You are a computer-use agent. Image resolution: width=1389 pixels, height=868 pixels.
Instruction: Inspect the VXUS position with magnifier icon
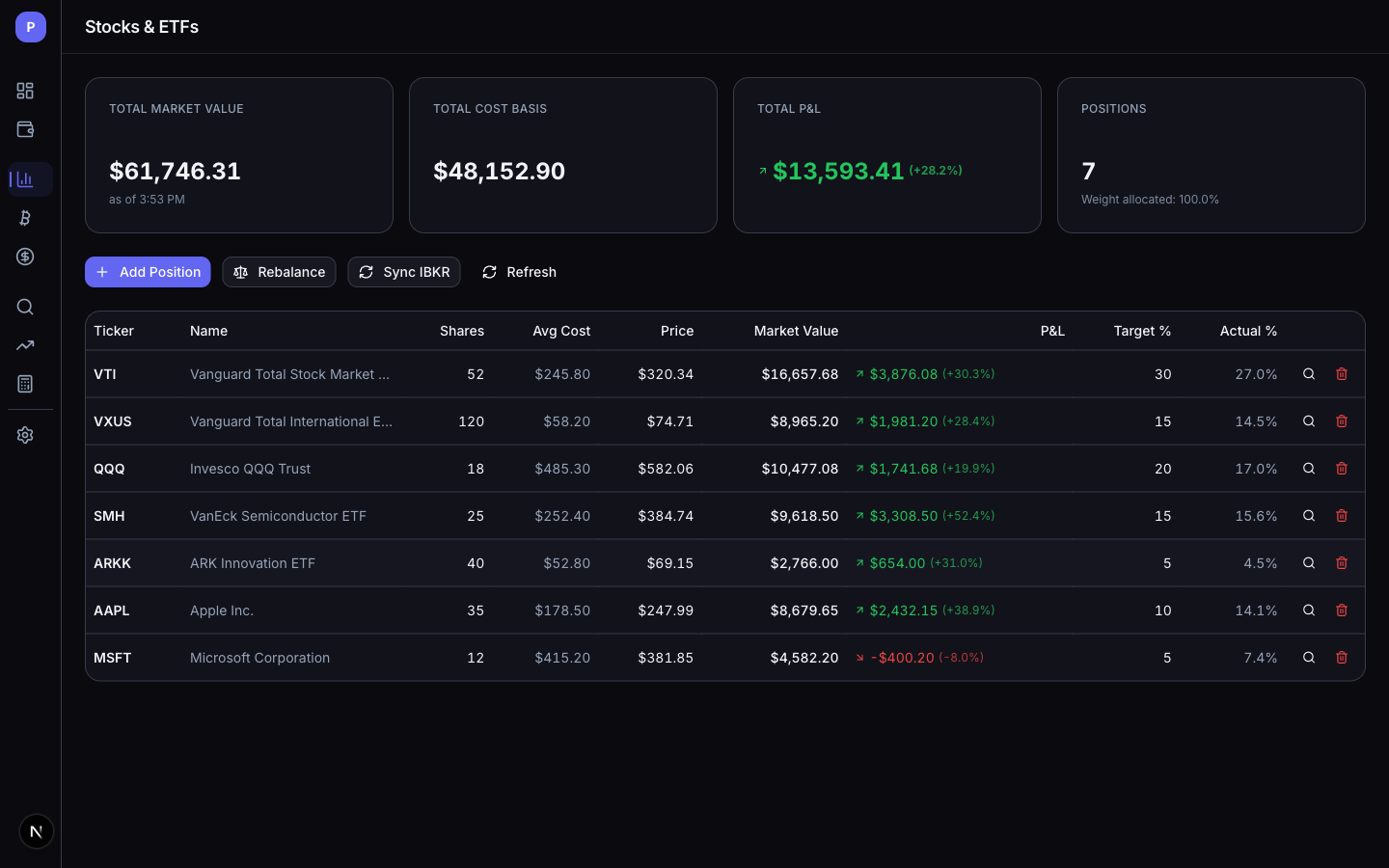[1309, 421]
